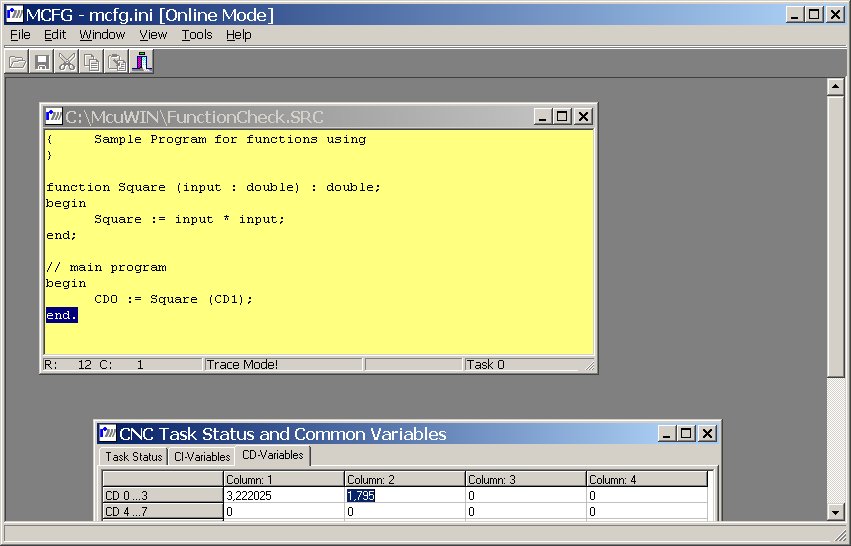Select Column 3 cell in CD 0...3 row

point(526,496)
